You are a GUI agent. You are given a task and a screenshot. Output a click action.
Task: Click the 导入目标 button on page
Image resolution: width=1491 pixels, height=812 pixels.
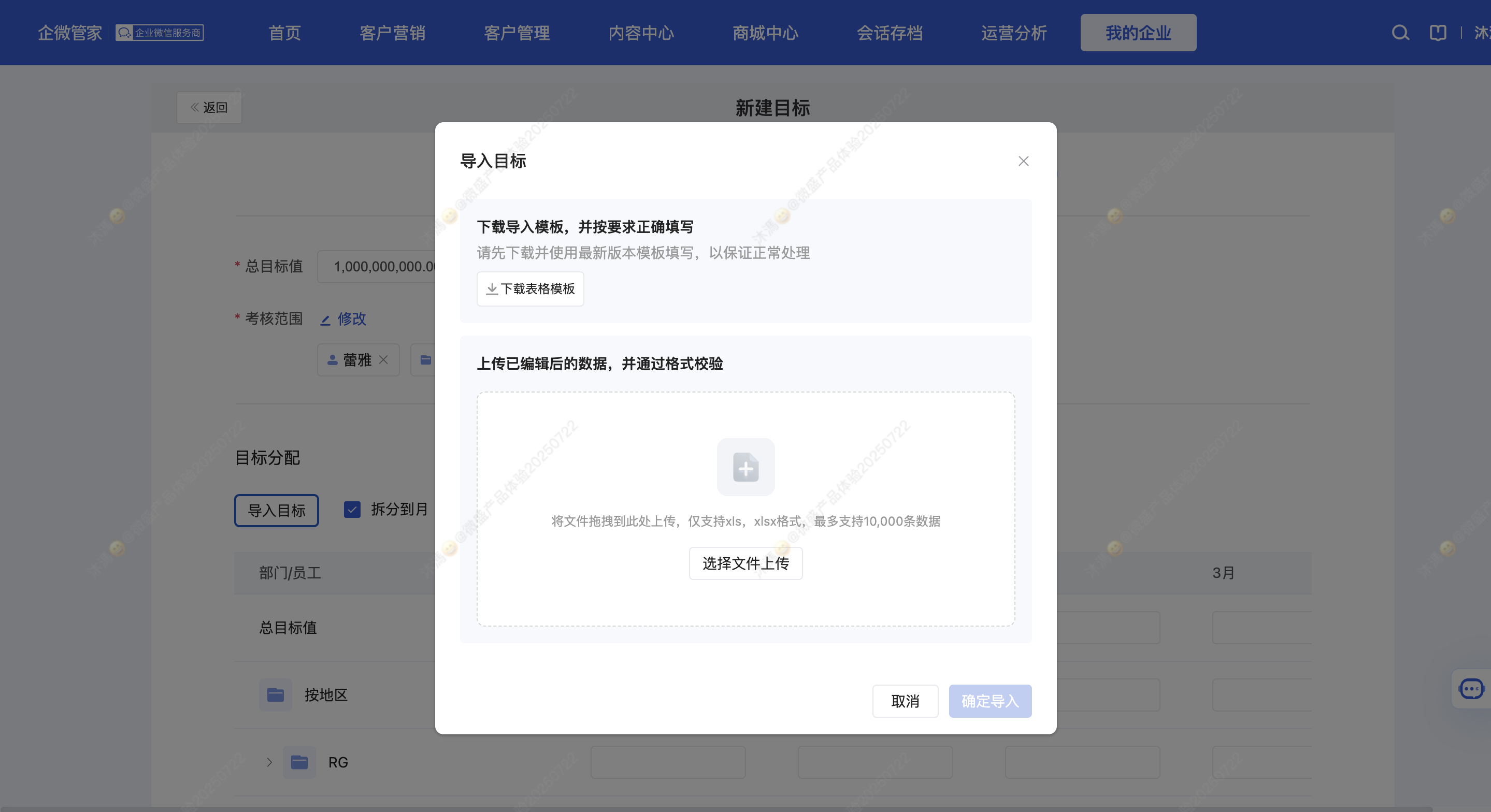[276, 510]
